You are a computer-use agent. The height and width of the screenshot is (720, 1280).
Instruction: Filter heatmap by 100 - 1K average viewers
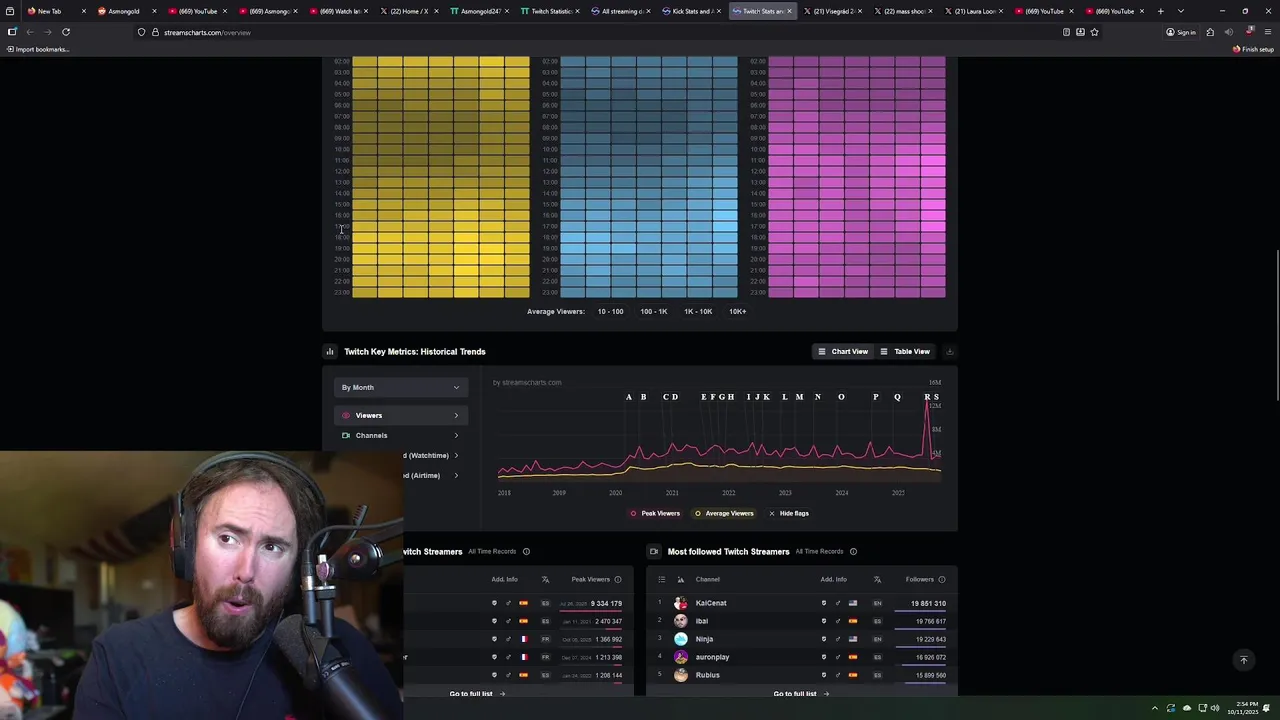(654, 312)
